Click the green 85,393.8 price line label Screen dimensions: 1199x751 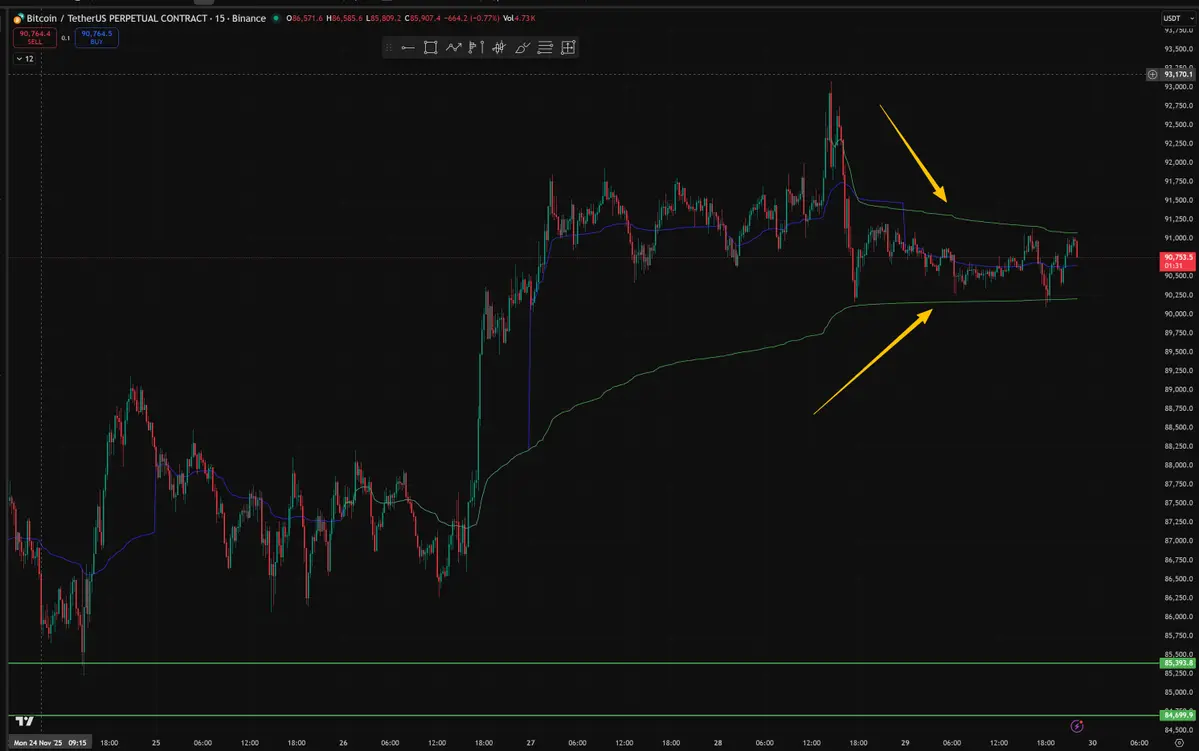1178,663
